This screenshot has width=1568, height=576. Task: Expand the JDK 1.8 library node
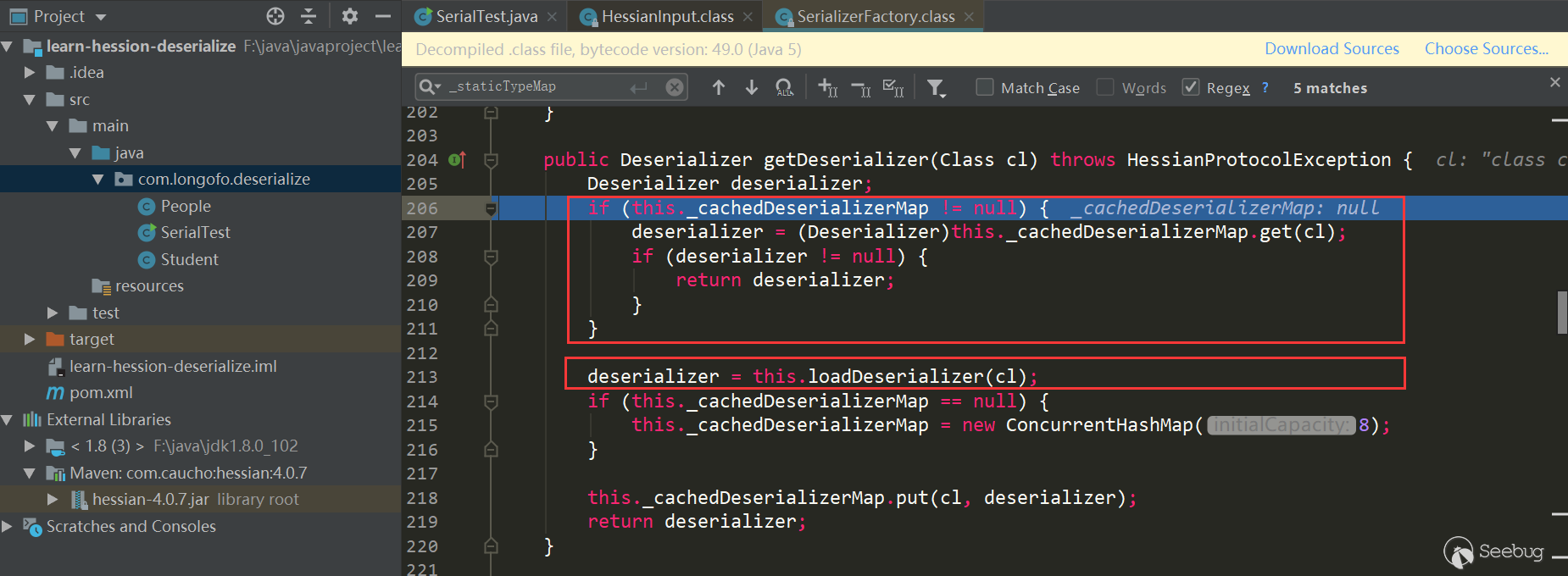[30, 446]
